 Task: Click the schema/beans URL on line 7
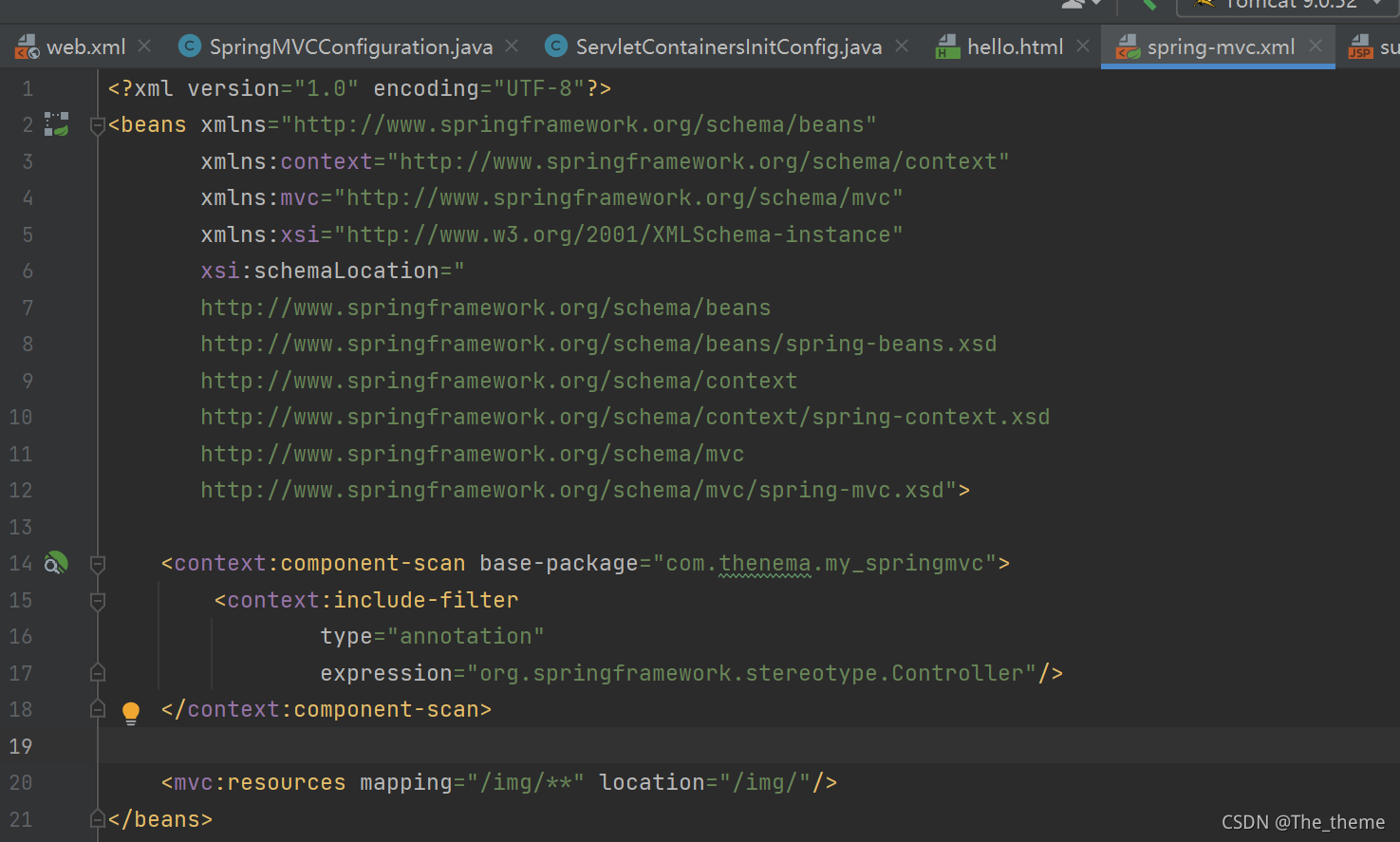coord(485,308)
